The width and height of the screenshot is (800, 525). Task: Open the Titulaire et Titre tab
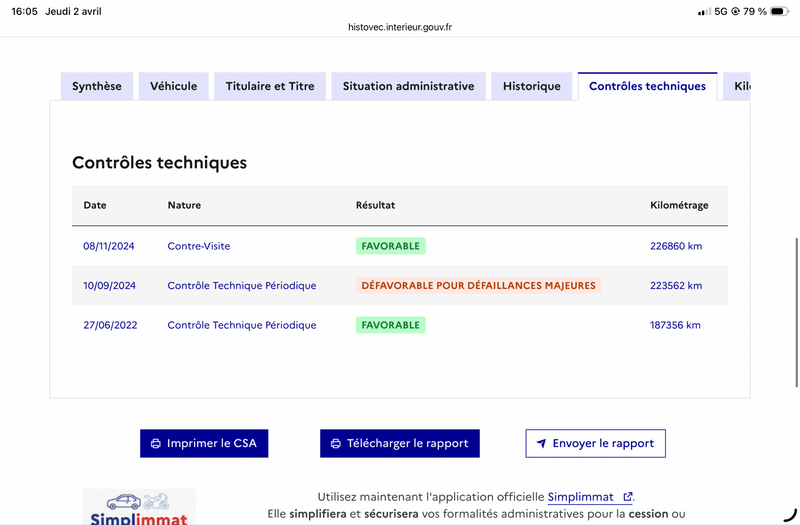(270, 86)
